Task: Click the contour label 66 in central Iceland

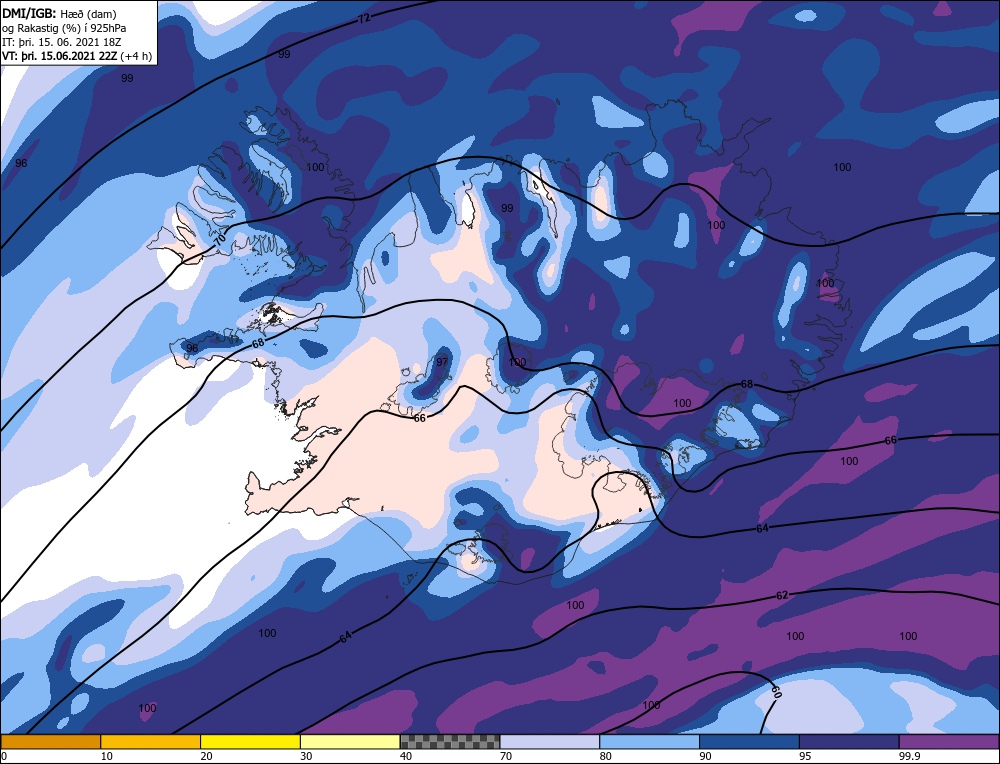Action: tap(419, 418)
